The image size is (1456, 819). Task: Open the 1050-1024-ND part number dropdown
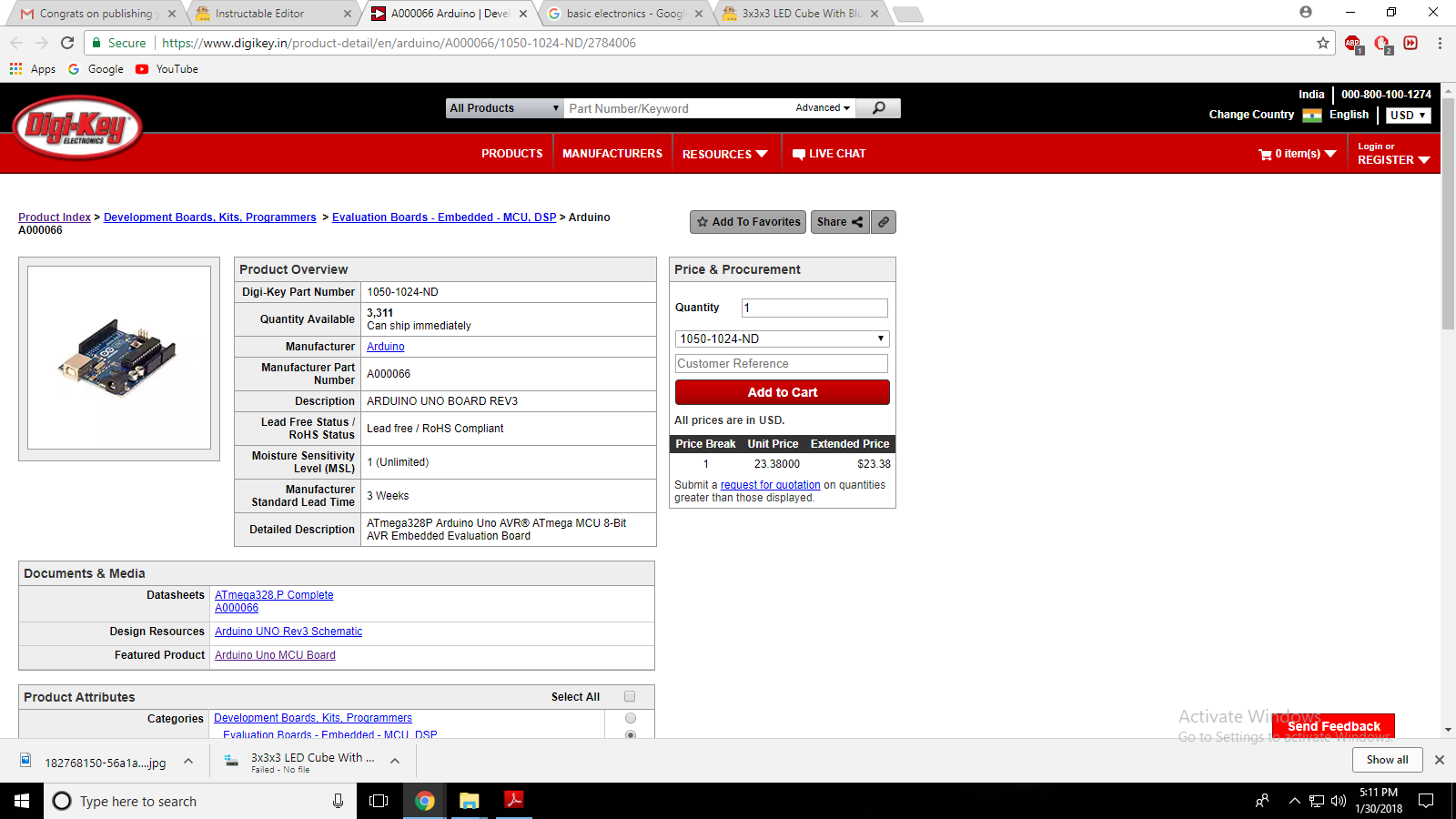pyautogui.click(x=783, y=339)
